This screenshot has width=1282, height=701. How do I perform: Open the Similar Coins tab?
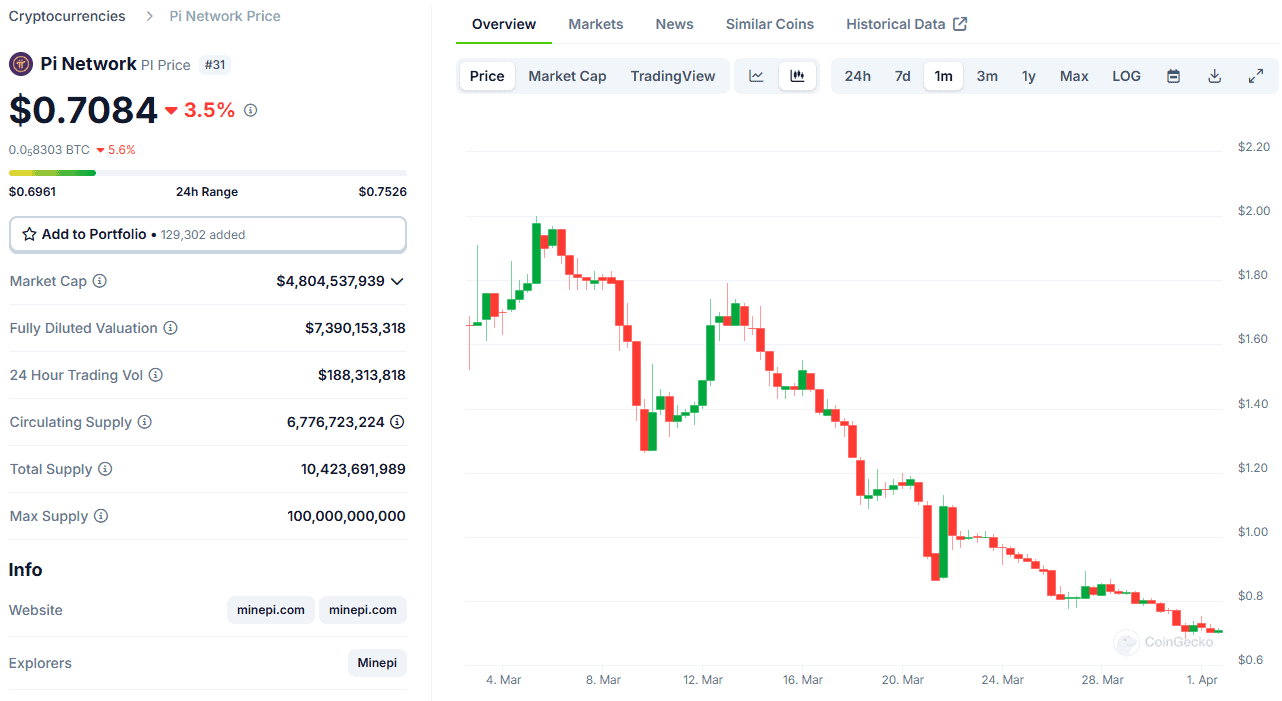click(x=769, y=23)
